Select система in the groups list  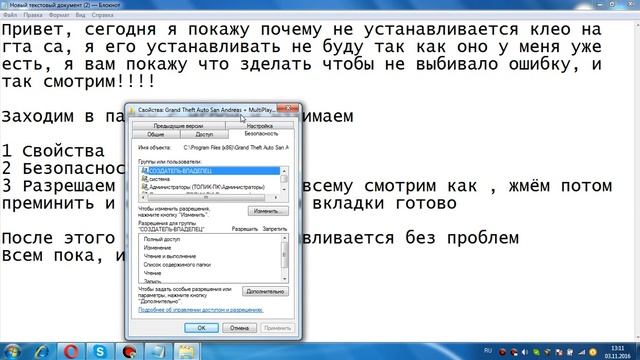(210, 179)
